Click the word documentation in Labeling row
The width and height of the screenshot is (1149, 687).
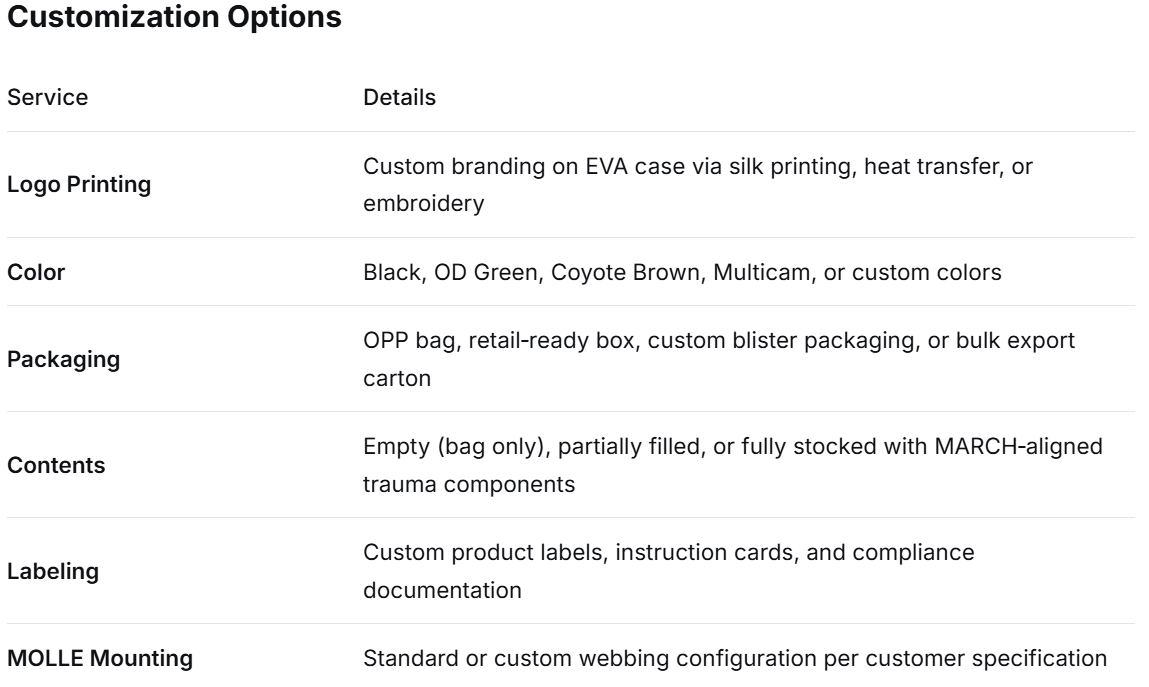(443, 590)
